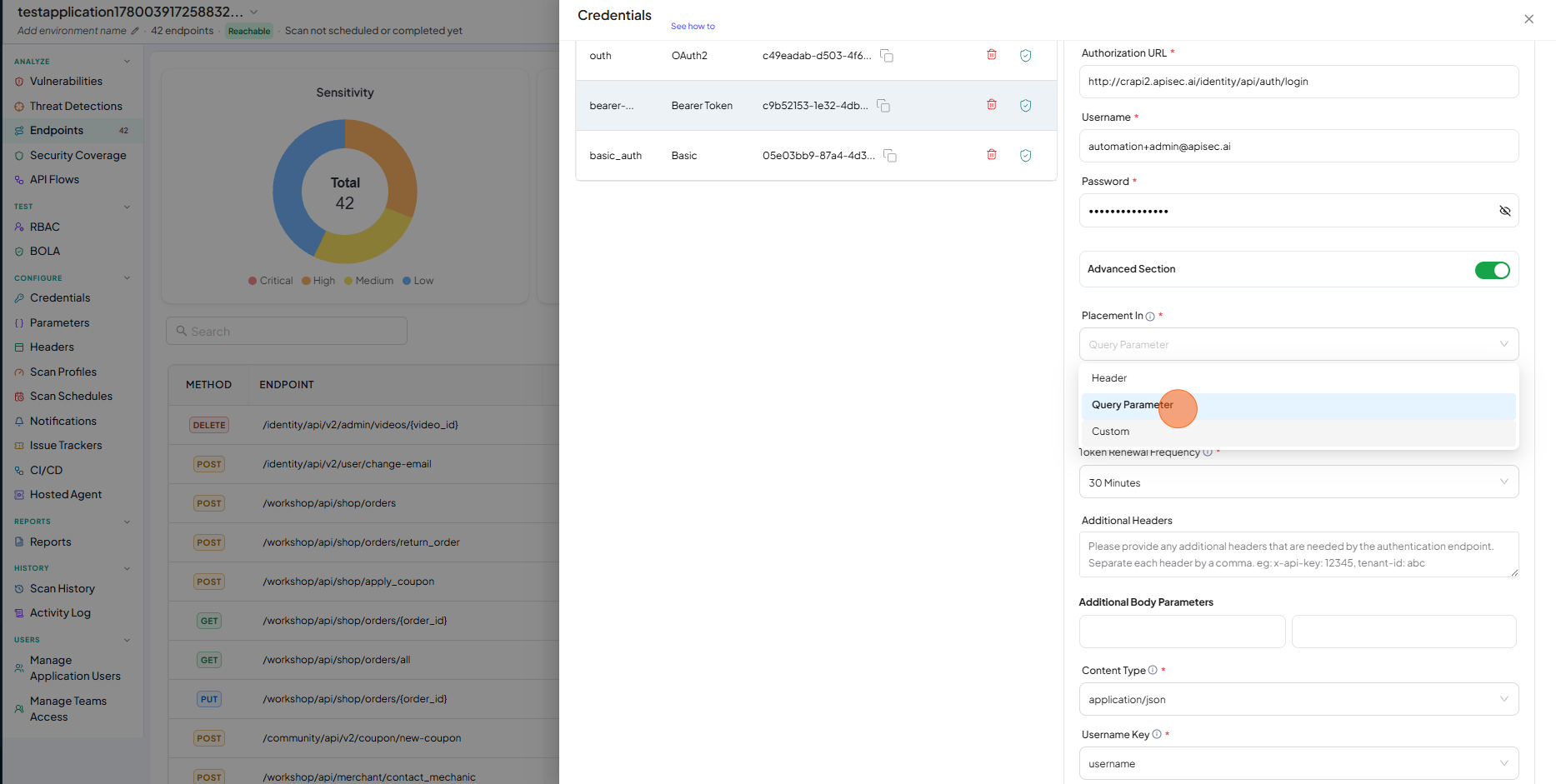Screen dimensions: 1556x784
Task: Open Notifications in sidebar
Action: (63, 422)
